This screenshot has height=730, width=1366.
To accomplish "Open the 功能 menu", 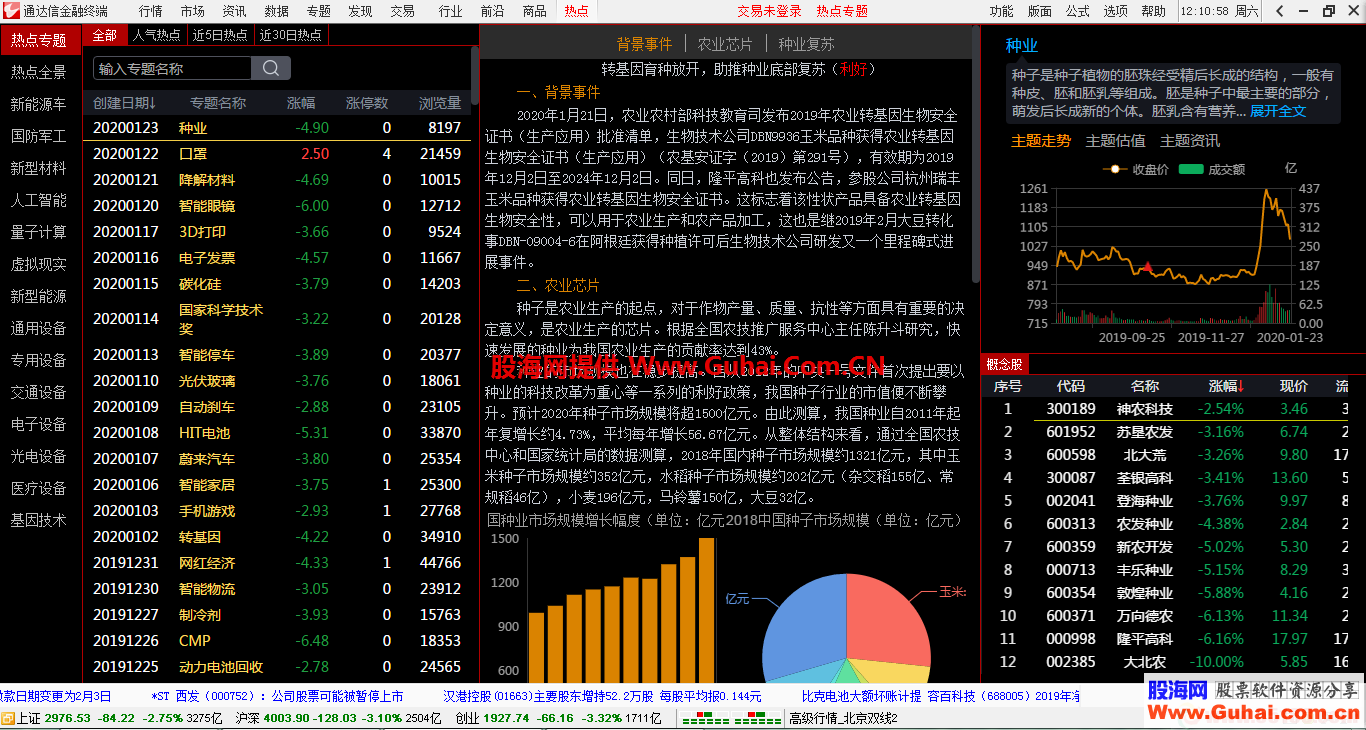I will [1002, 11].
